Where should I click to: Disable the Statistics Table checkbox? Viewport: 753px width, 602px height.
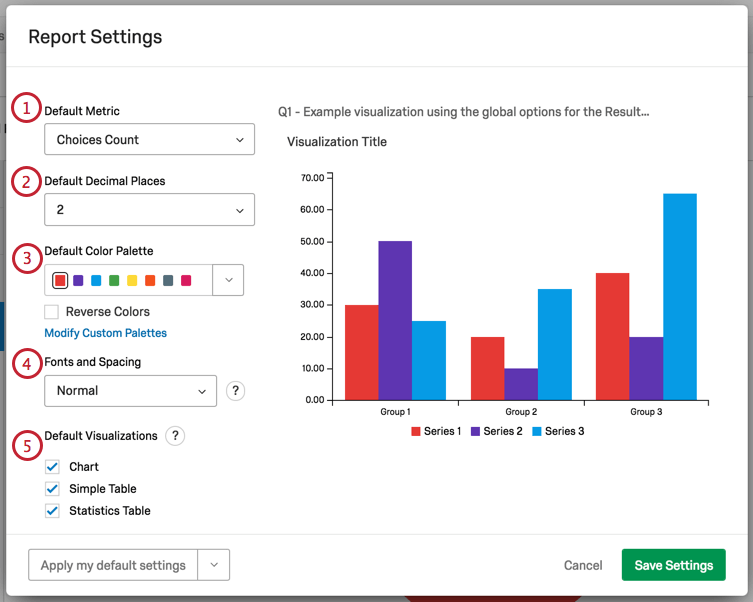pos(53,511)
